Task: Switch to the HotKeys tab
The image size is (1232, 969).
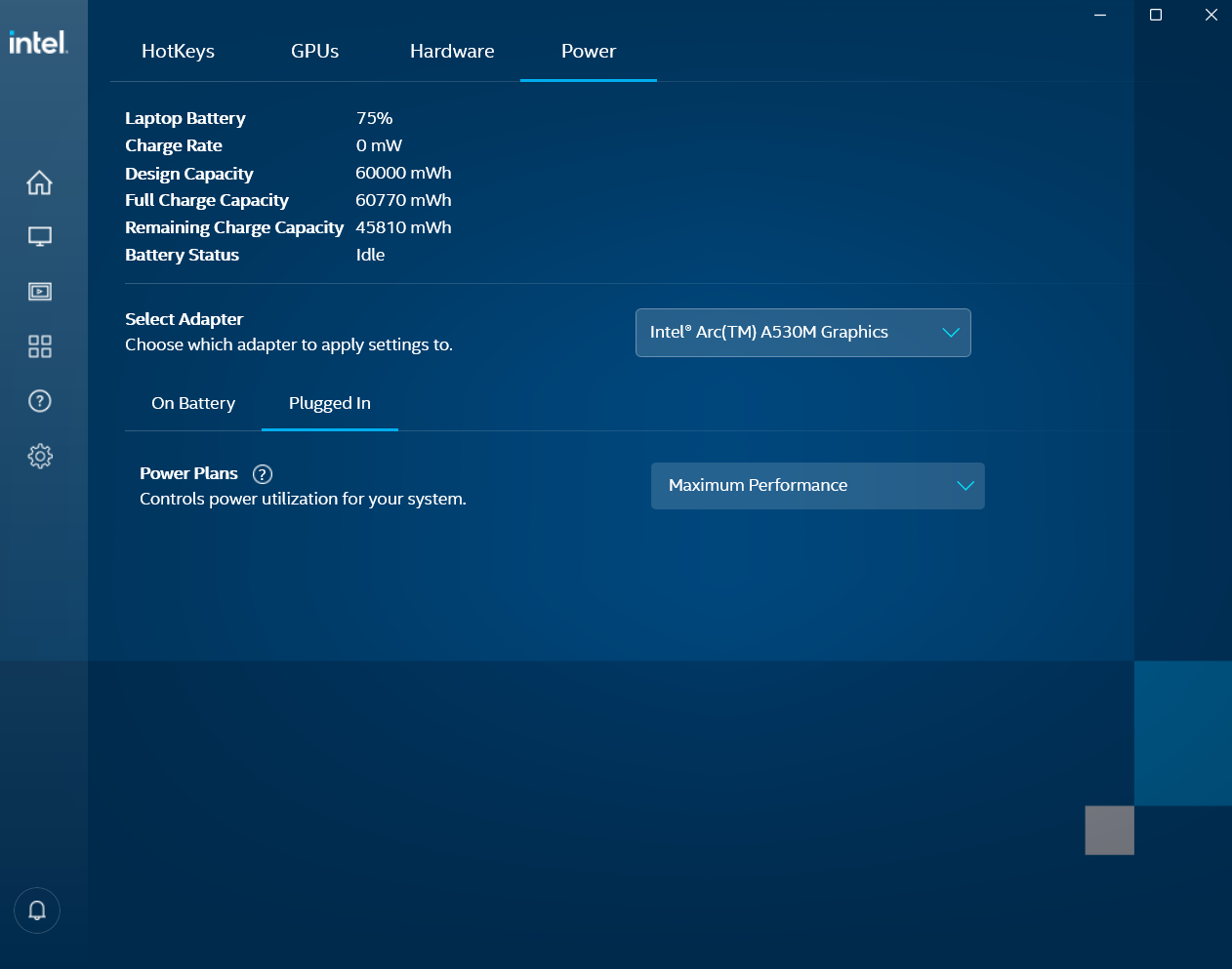Action: (x=178, y=52)
